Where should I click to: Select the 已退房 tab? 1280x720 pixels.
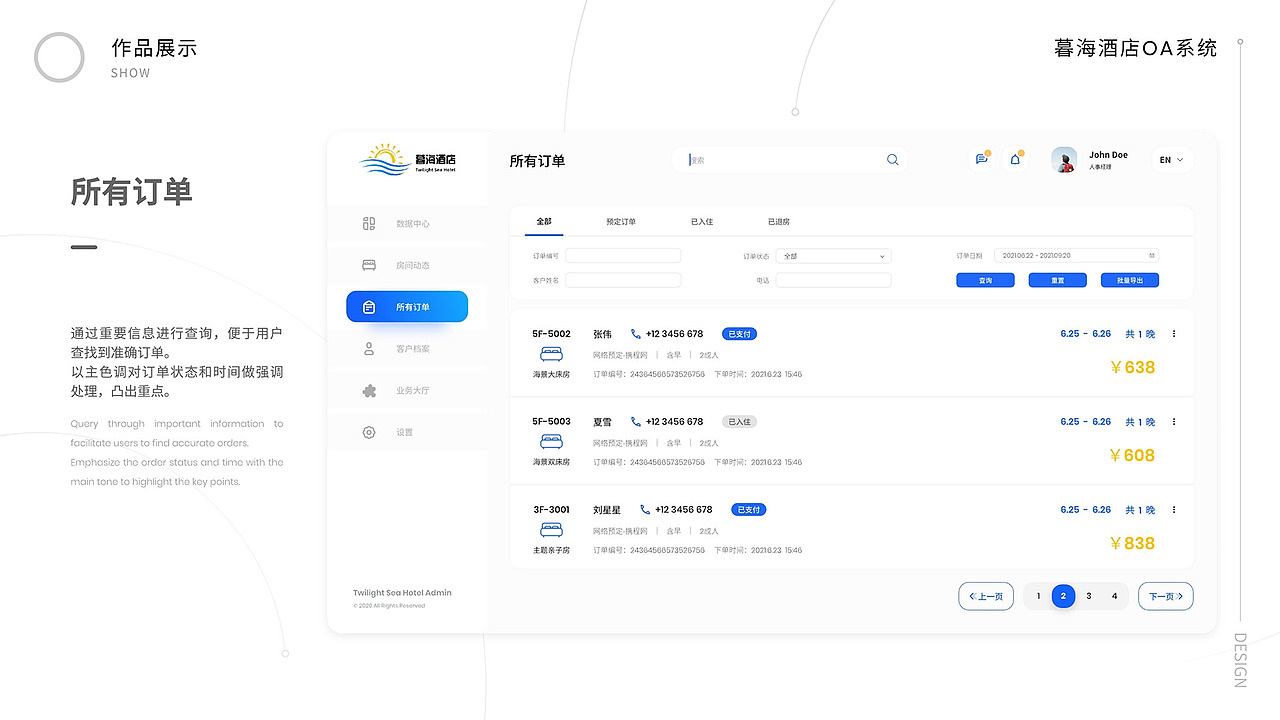click(779, 221)
